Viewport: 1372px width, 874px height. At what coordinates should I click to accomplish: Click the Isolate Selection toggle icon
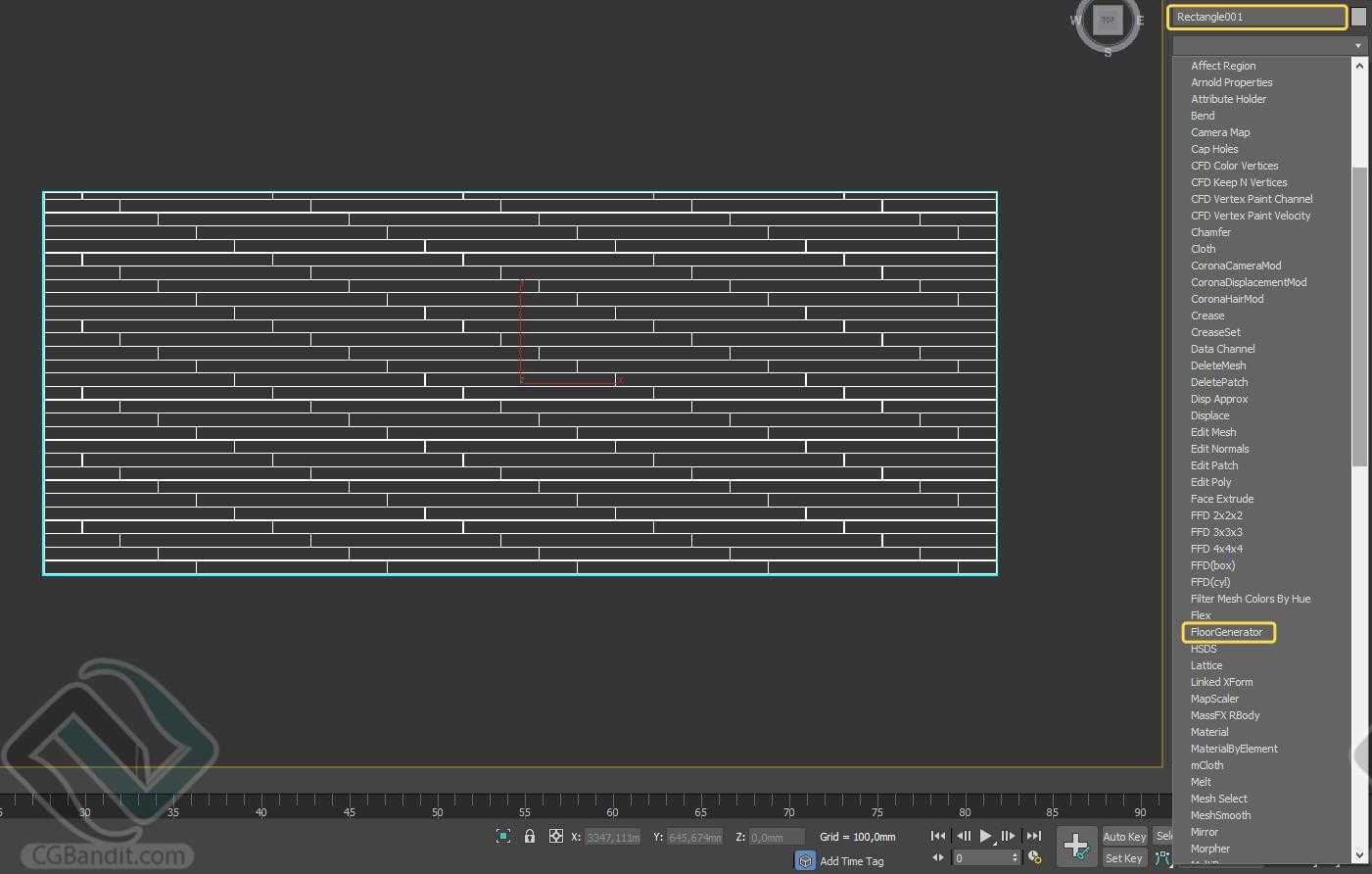[503, 836]
